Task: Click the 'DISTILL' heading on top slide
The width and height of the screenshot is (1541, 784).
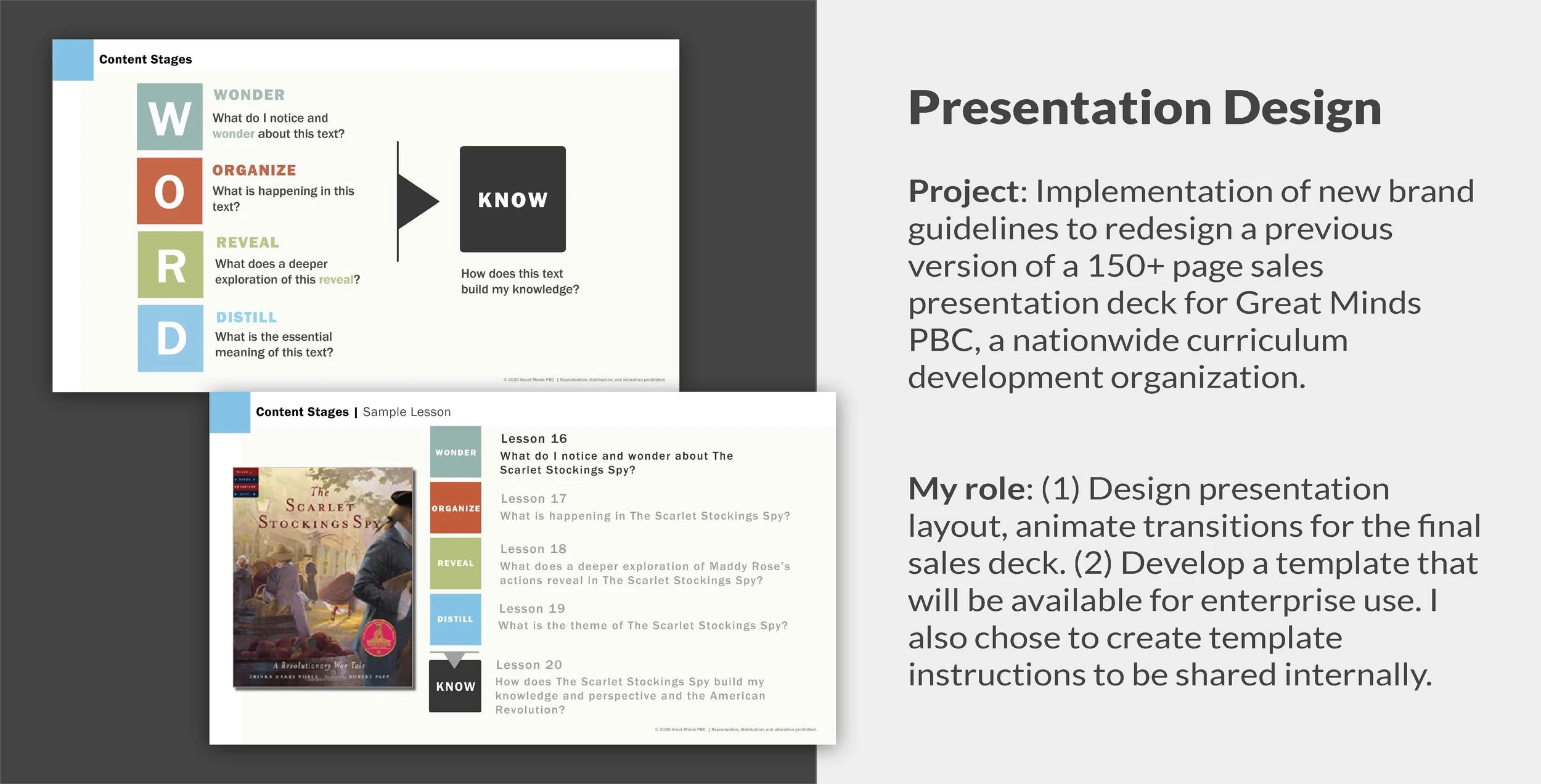Action: (246, 317)
